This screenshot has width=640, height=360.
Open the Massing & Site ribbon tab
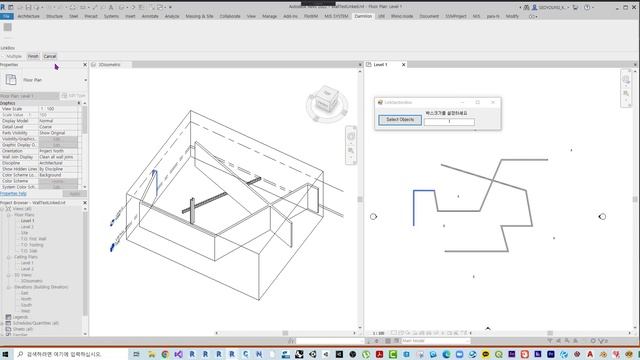tap(199, 16)
